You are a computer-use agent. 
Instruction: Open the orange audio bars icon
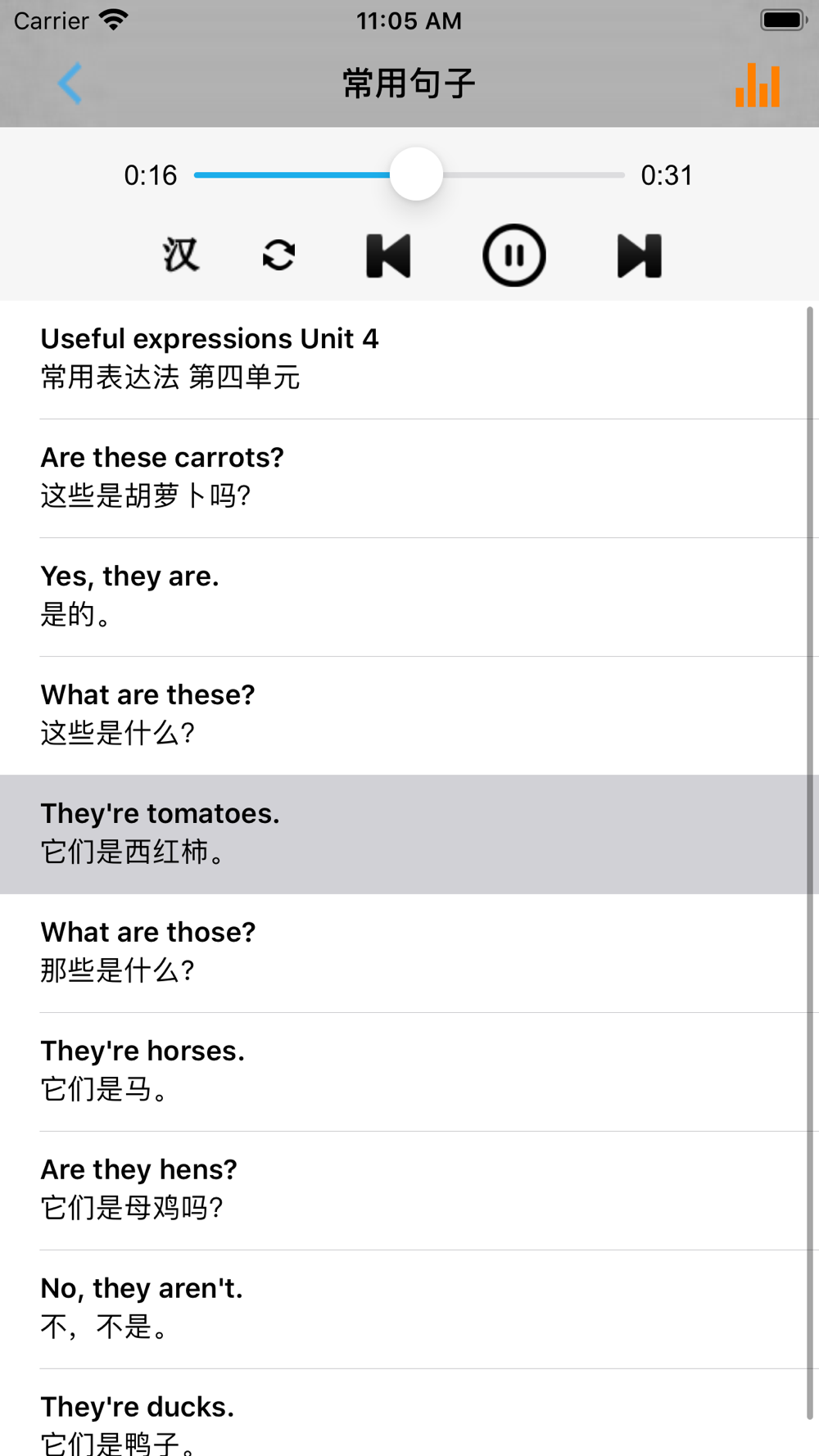point(758,85)
